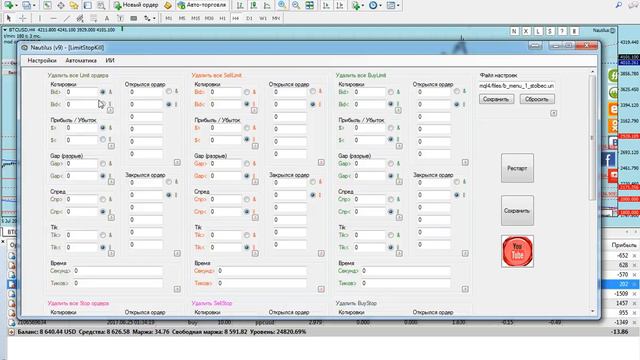The image size is (640, 360).
Task: Select Tik> '&' radio under Удалить все BuyLimit
Action: coord(391,235)
